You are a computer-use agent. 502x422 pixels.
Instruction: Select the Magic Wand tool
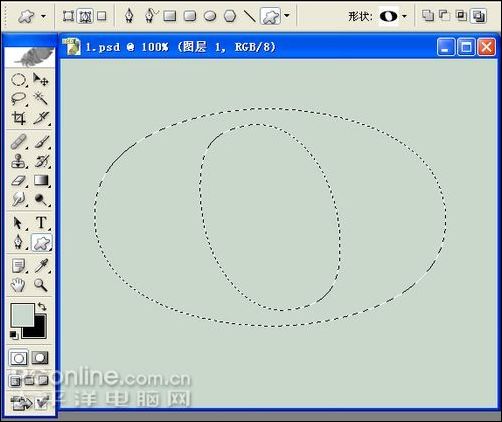pyautogui.click(x=41, y=99)
